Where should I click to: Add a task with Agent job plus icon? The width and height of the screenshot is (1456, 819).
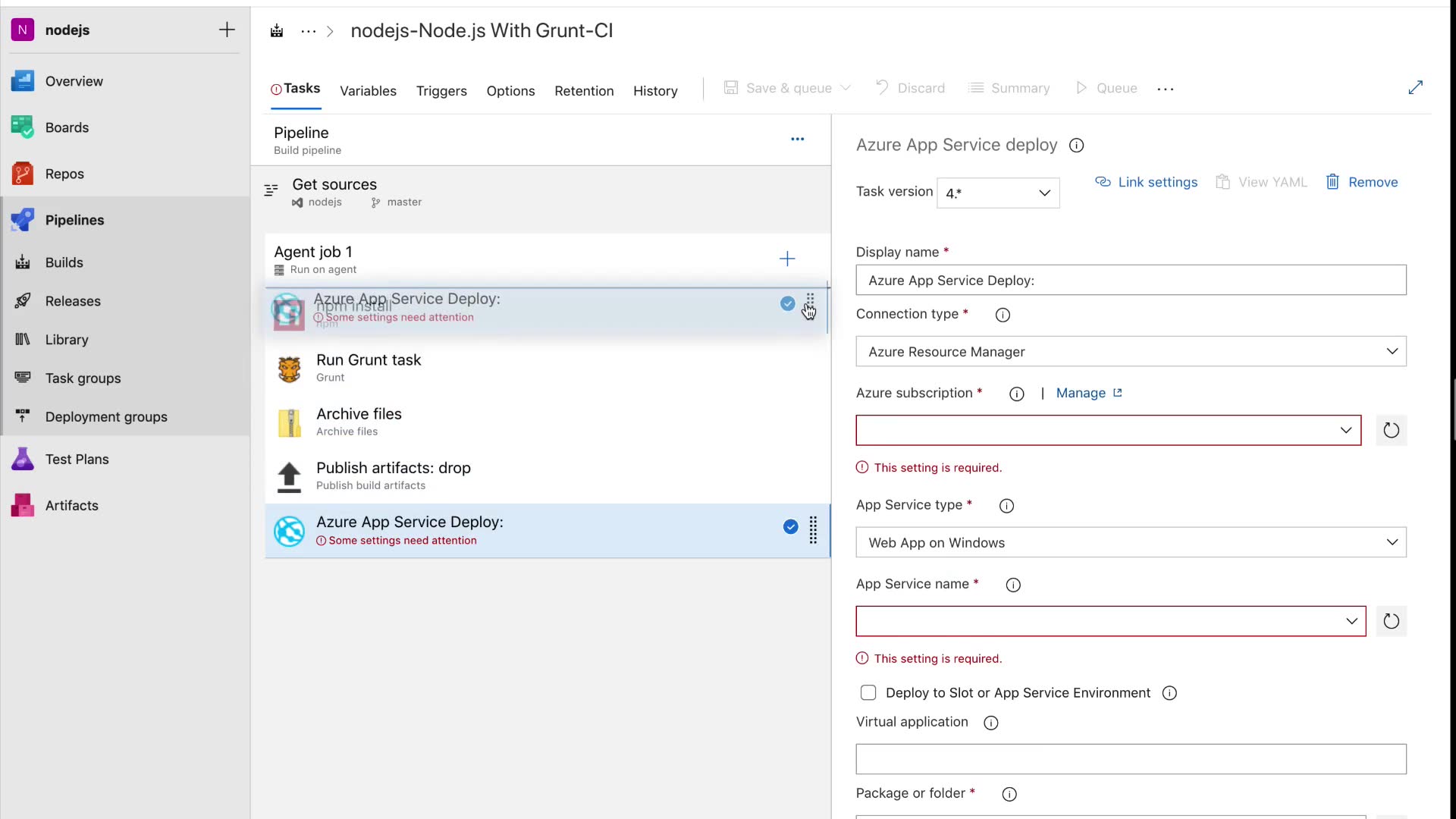coord(787,259)
